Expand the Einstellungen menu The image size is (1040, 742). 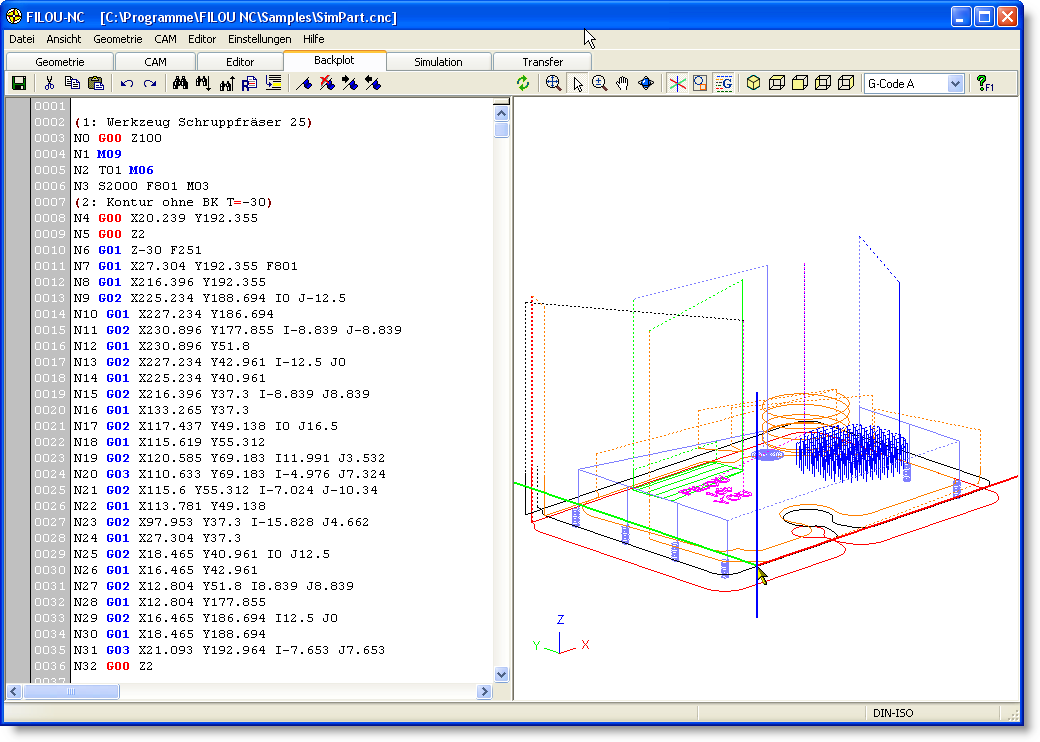(x=259, y=39)
